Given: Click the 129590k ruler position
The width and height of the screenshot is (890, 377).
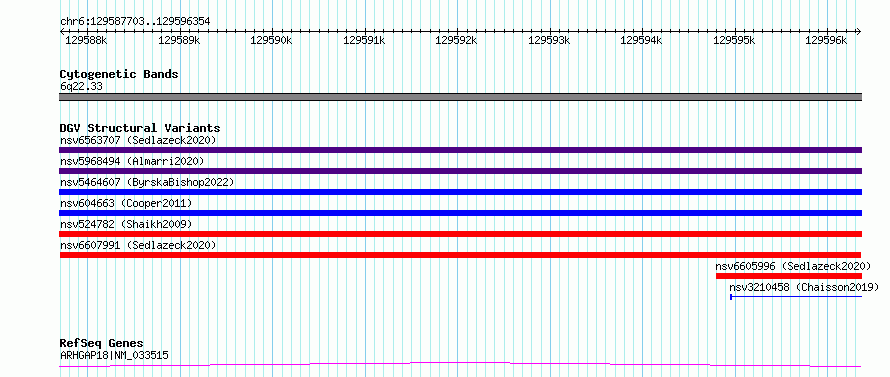Looking at the screenshot, I should (271, 40).
